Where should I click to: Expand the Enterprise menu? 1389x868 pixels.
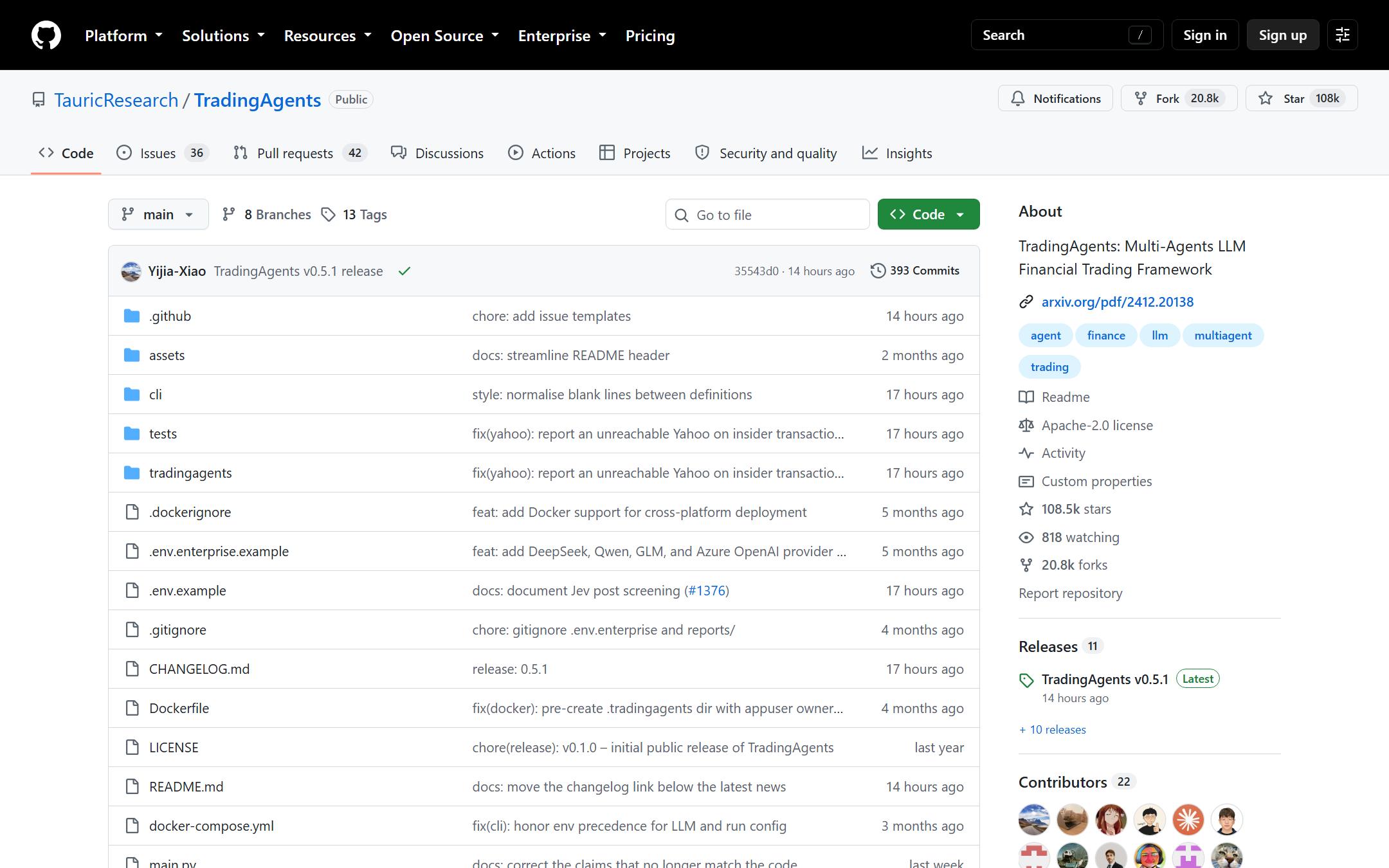point(562,35)
